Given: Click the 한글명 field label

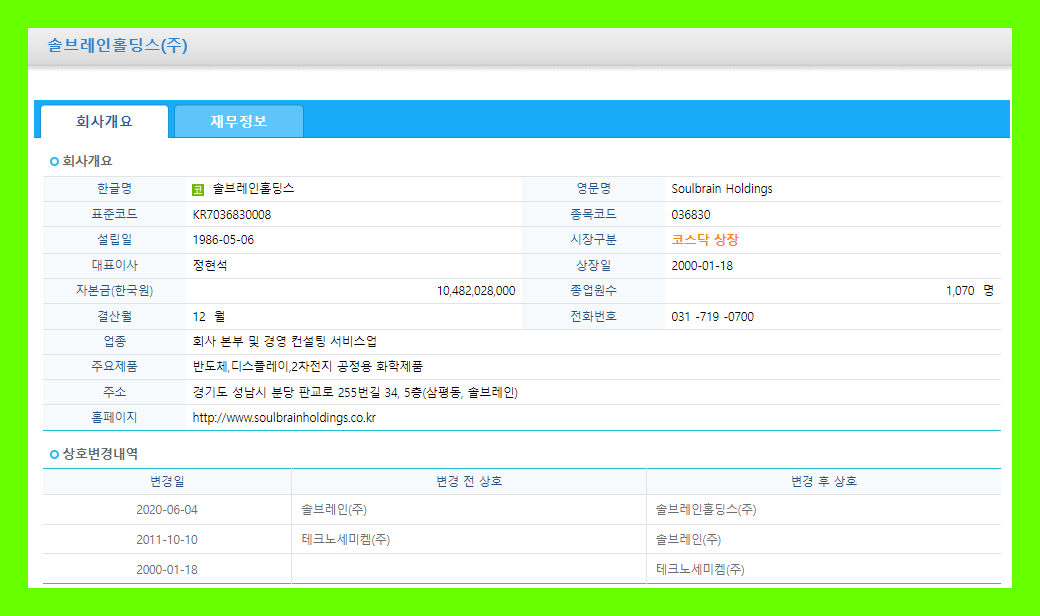Looking at the screenshot, I should [114, 189].
